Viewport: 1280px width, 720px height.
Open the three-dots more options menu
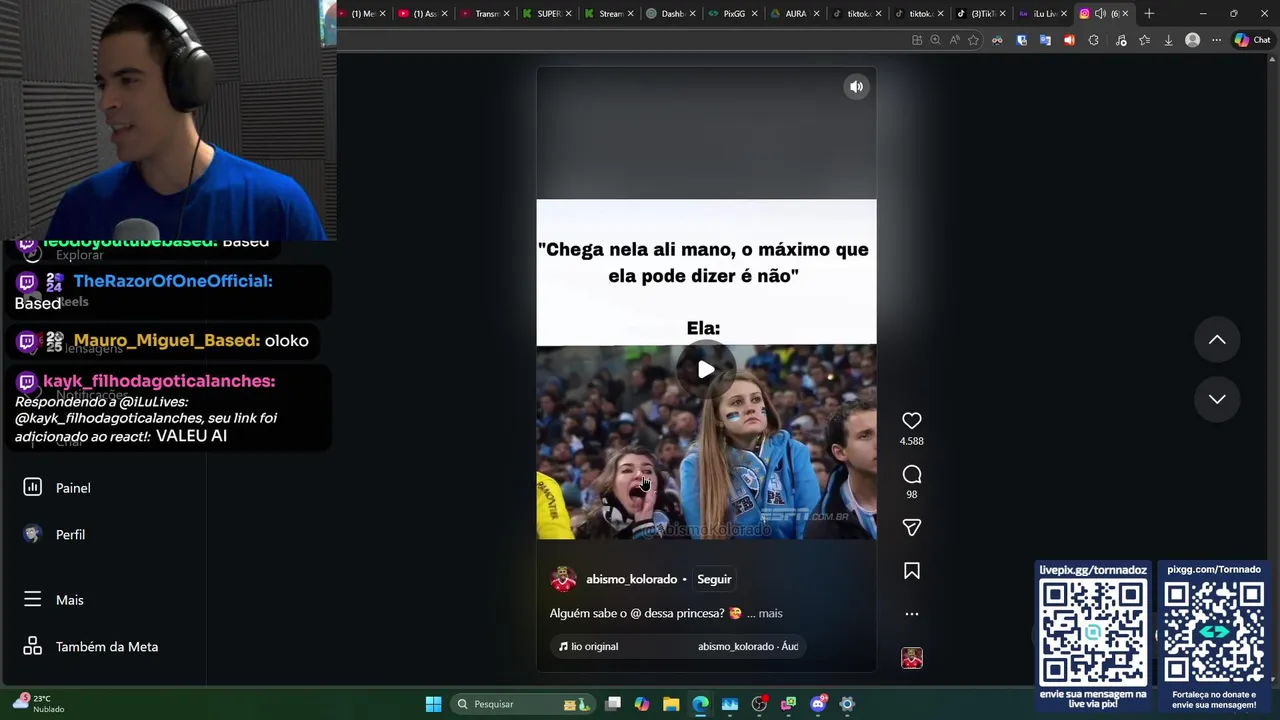tap(911, 614)
